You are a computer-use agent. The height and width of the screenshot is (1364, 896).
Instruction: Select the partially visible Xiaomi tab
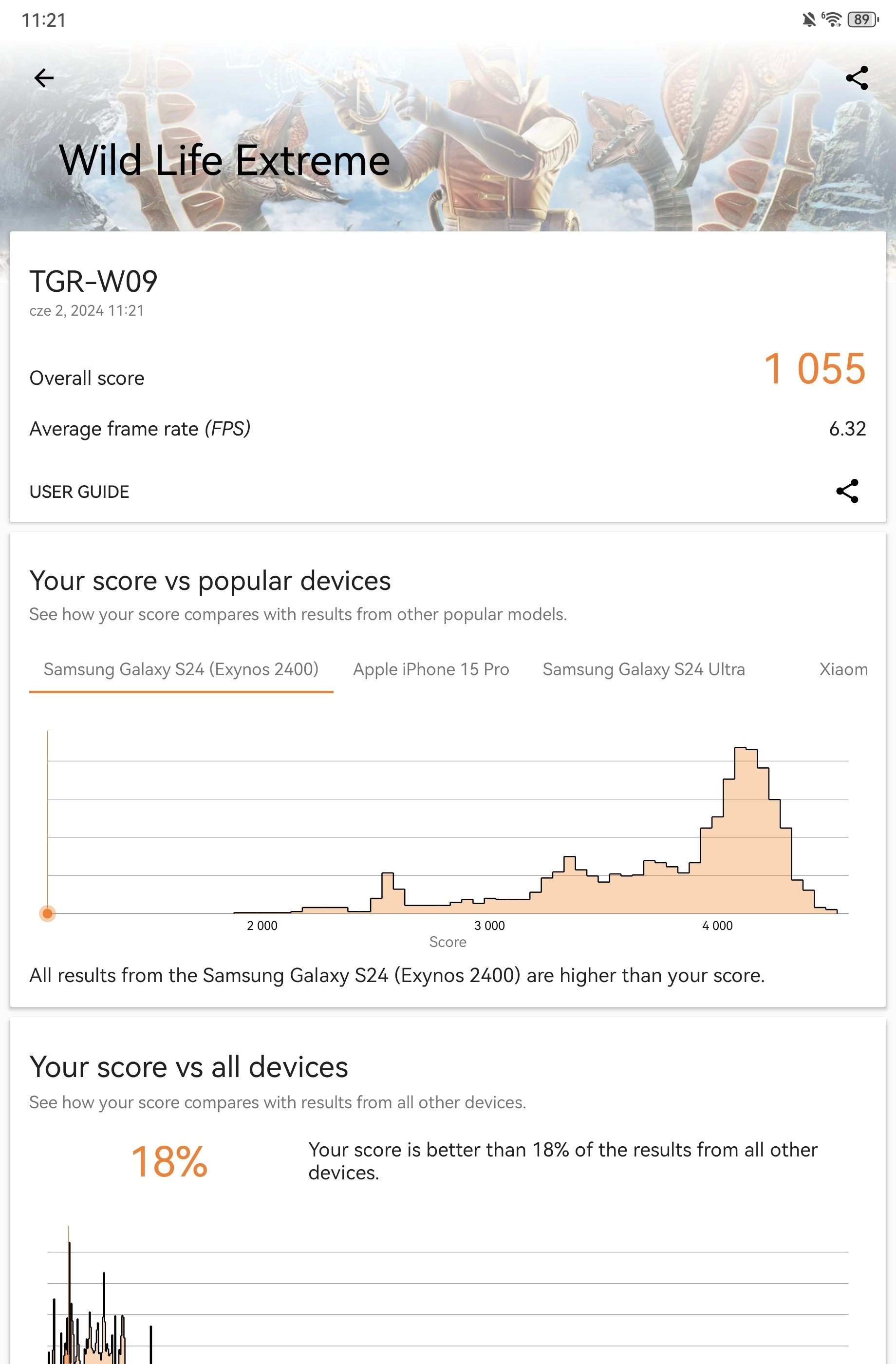[x=842, y=669]
